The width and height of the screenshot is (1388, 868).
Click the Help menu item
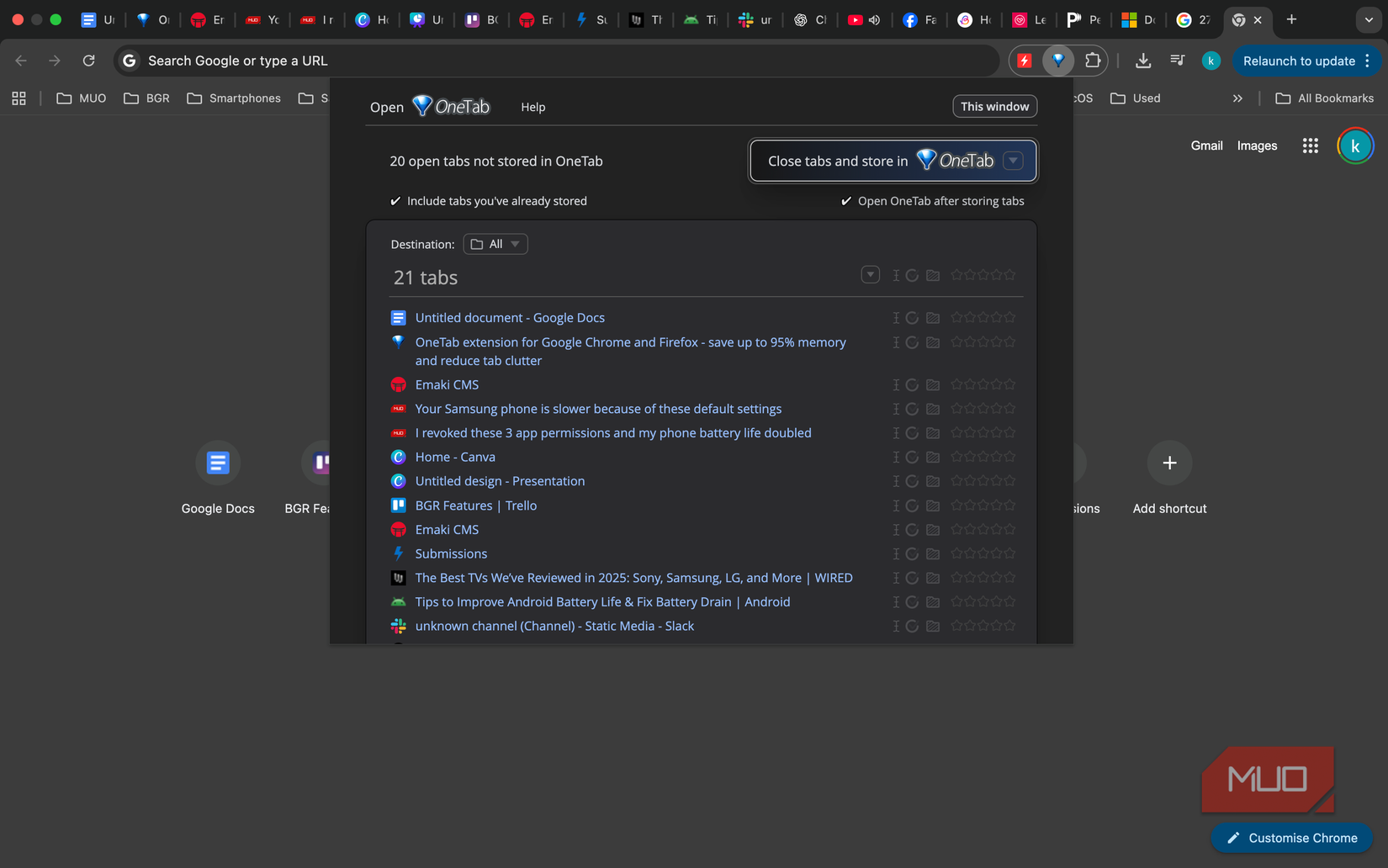pos(532,106)
